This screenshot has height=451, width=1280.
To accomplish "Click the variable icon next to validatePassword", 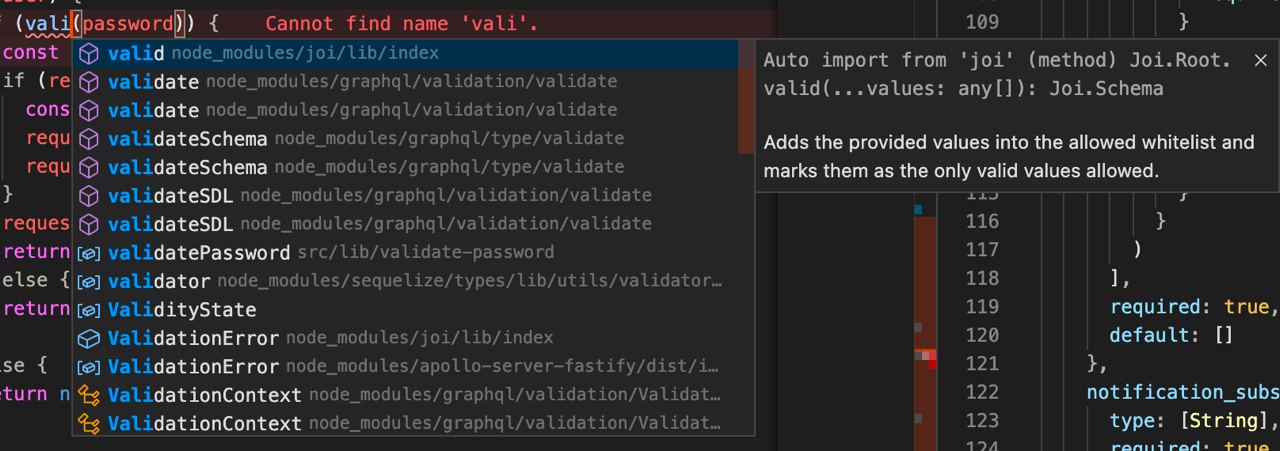I will (x=89, y=252).
